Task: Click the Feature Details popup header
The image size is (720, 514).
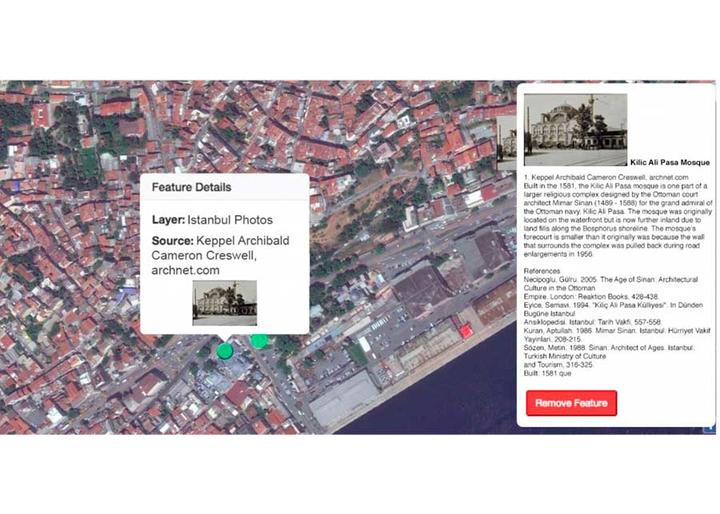Action: (x=225, y=187)
